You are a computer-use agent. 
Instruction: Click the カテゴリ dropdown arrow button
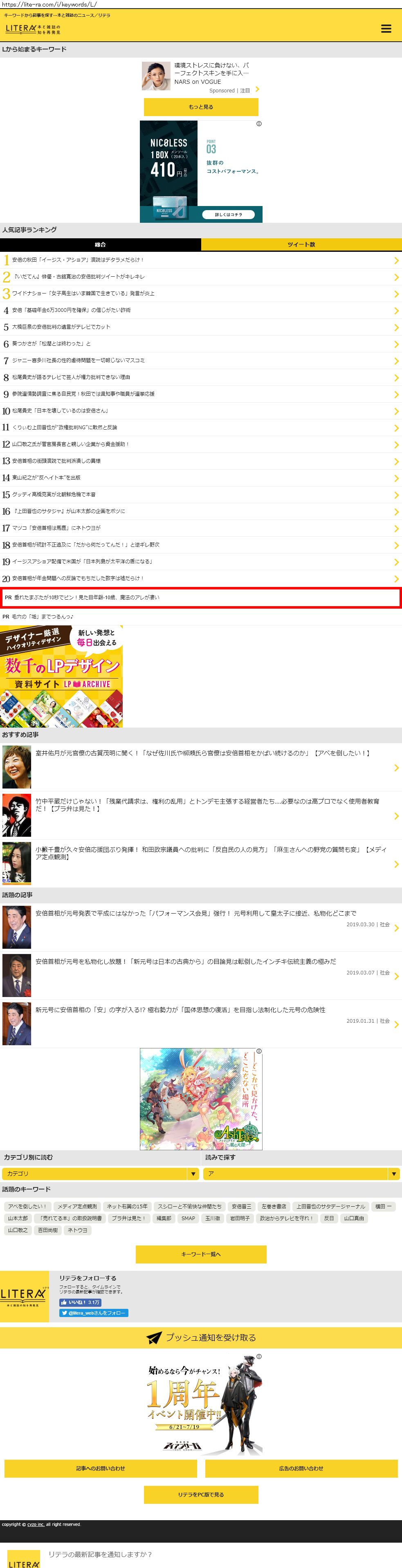(x=193, y=1174)
